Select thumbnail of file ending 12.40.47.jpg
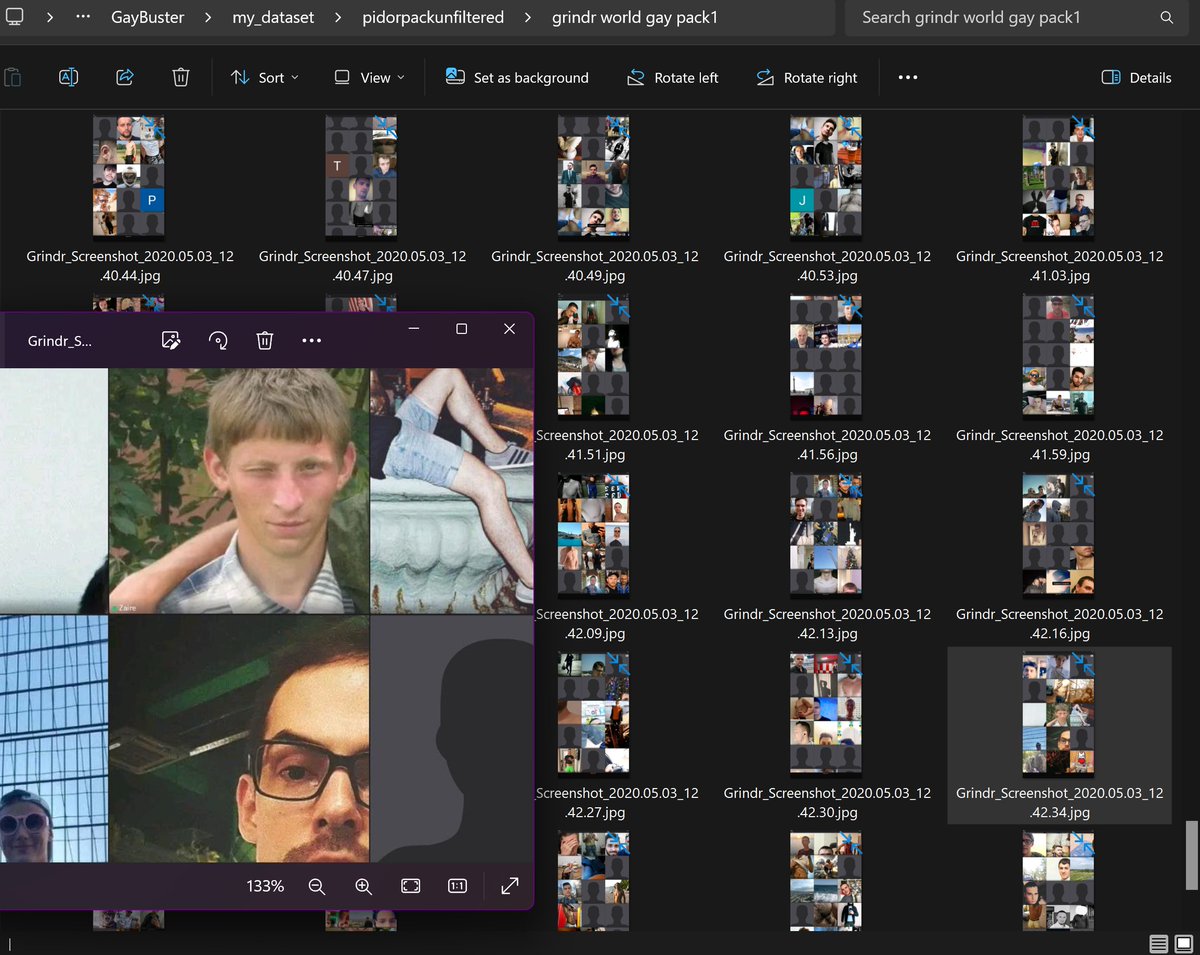This screenshot has height=955, width=1200. pos(361,179)
